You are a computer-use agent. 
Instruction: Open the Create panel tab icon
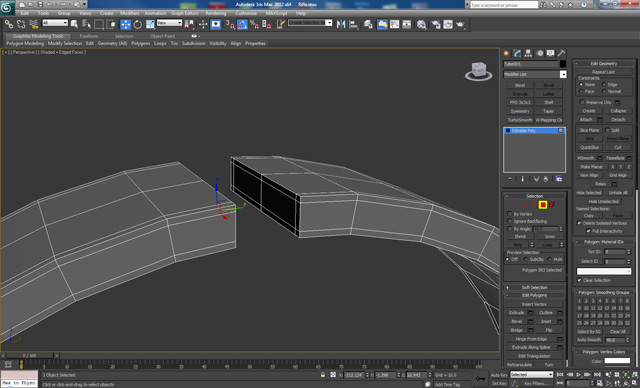(x=507, y=53)
